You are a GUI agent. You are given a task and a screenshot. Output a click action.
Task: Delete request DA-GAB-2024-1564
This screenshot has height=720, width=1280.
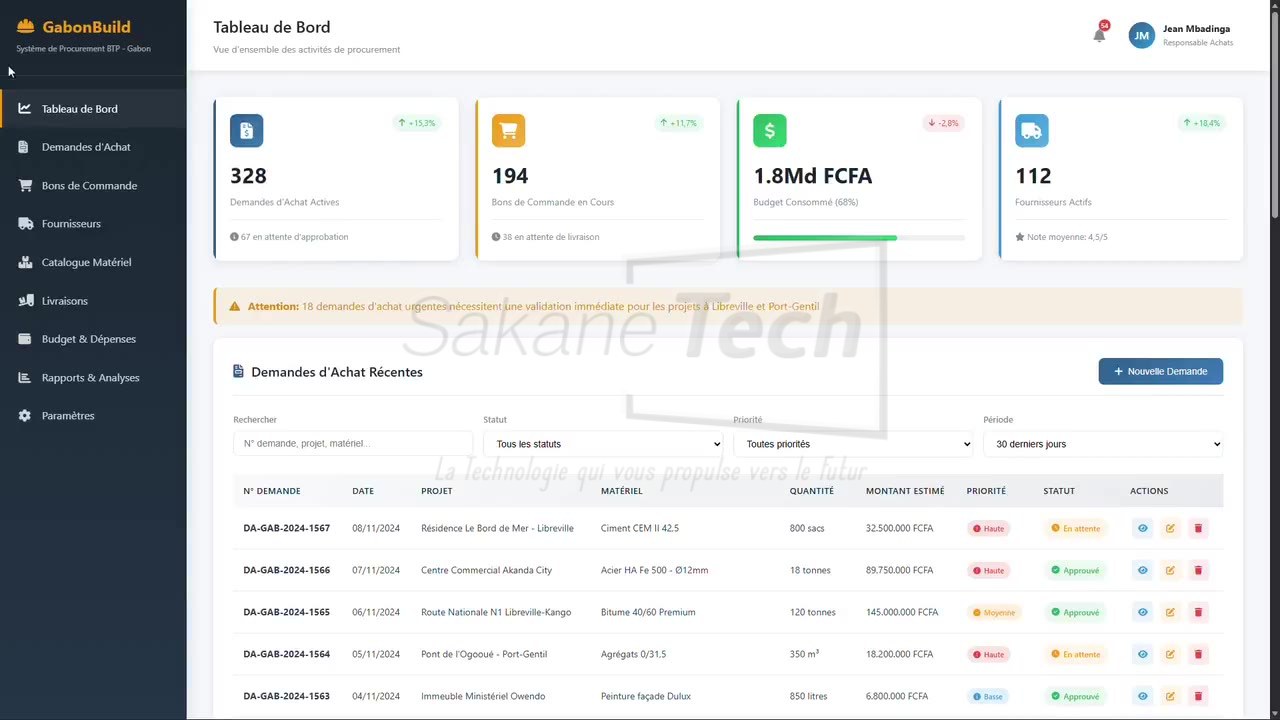[1198, 654]
